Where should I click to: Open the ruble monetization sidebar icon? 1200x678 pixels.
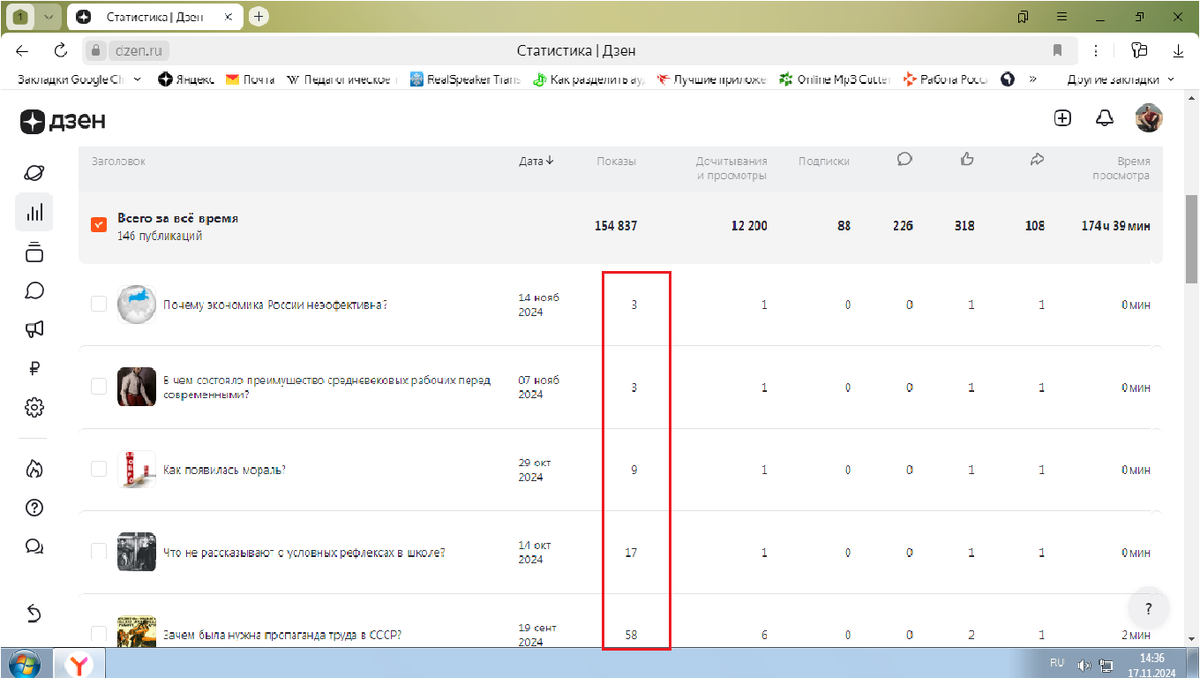(x=34, y=368)
